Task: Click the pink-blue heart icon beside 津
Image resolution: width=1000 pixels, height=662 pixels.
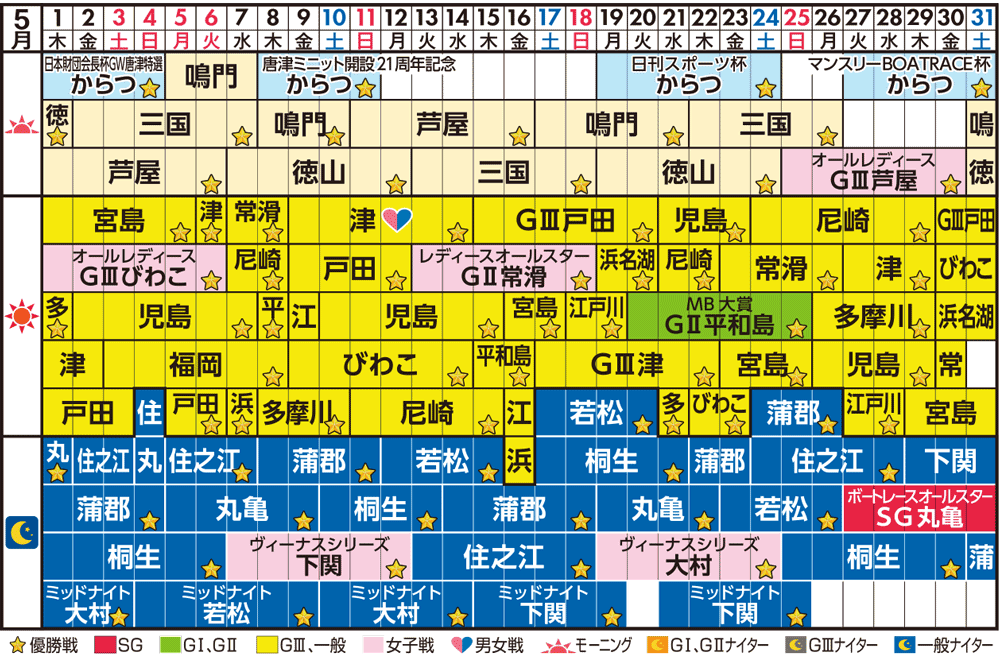Action: 397,219
